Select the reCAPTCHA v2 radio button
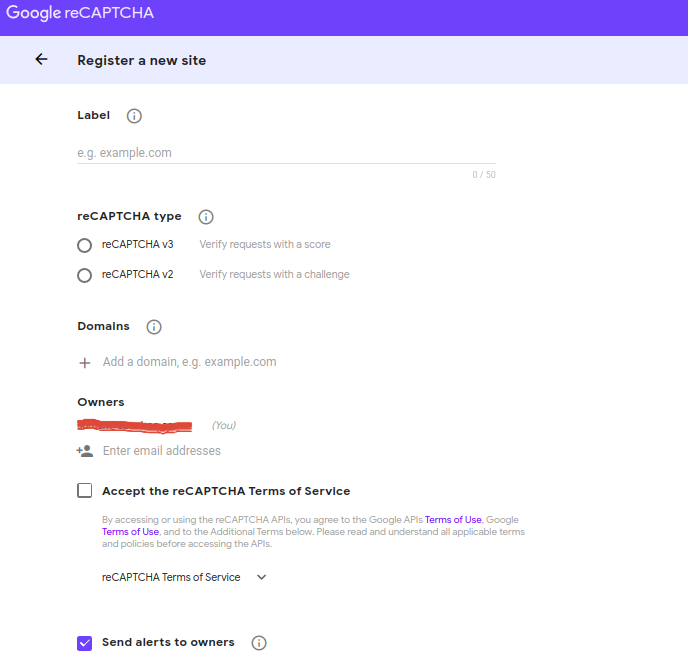The image size is (688, 656). pyautogui.click(x=85, y=275)
